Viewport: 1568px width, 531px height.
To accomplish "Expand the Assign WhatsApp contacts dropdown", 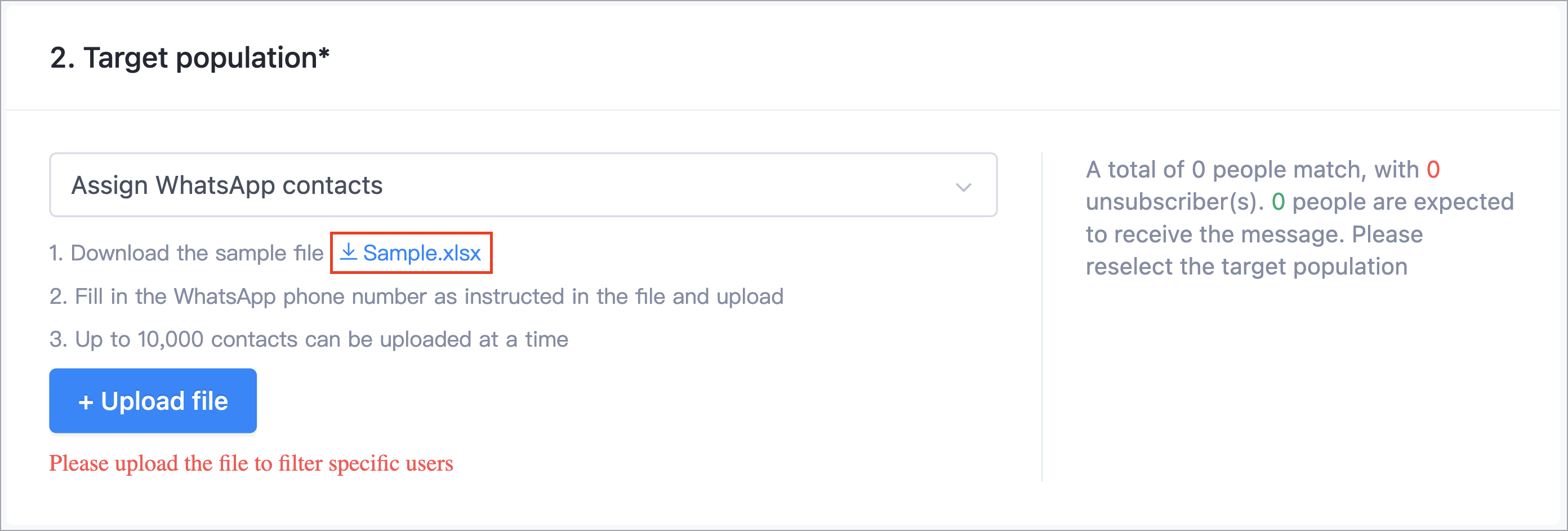I will click(523, 185).
